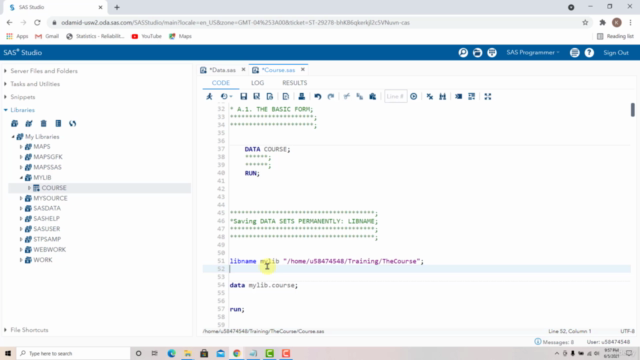Refresh the libraries list
Viewport: 640px width, 360px height.
click(73, 123)
